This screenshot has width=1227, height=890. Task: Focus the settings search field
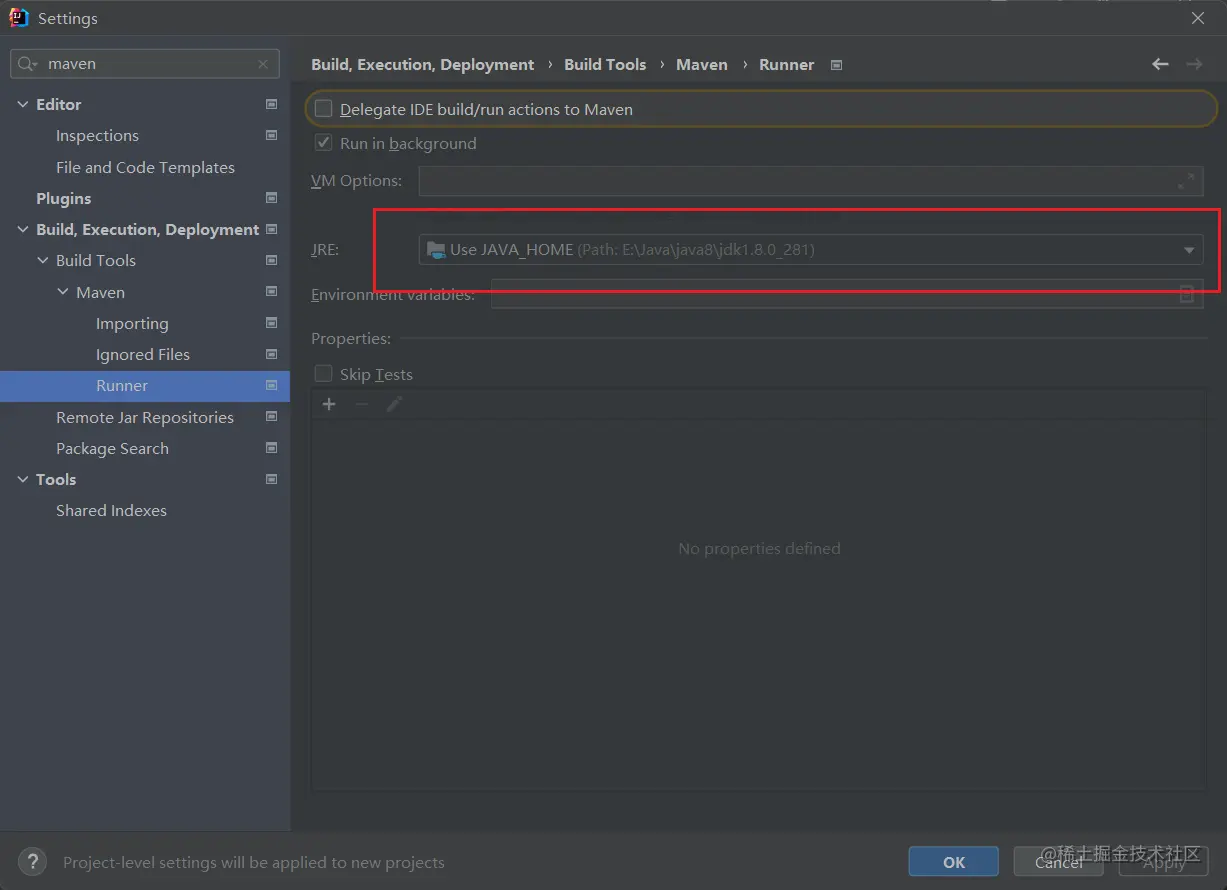(x=145, y=64)
